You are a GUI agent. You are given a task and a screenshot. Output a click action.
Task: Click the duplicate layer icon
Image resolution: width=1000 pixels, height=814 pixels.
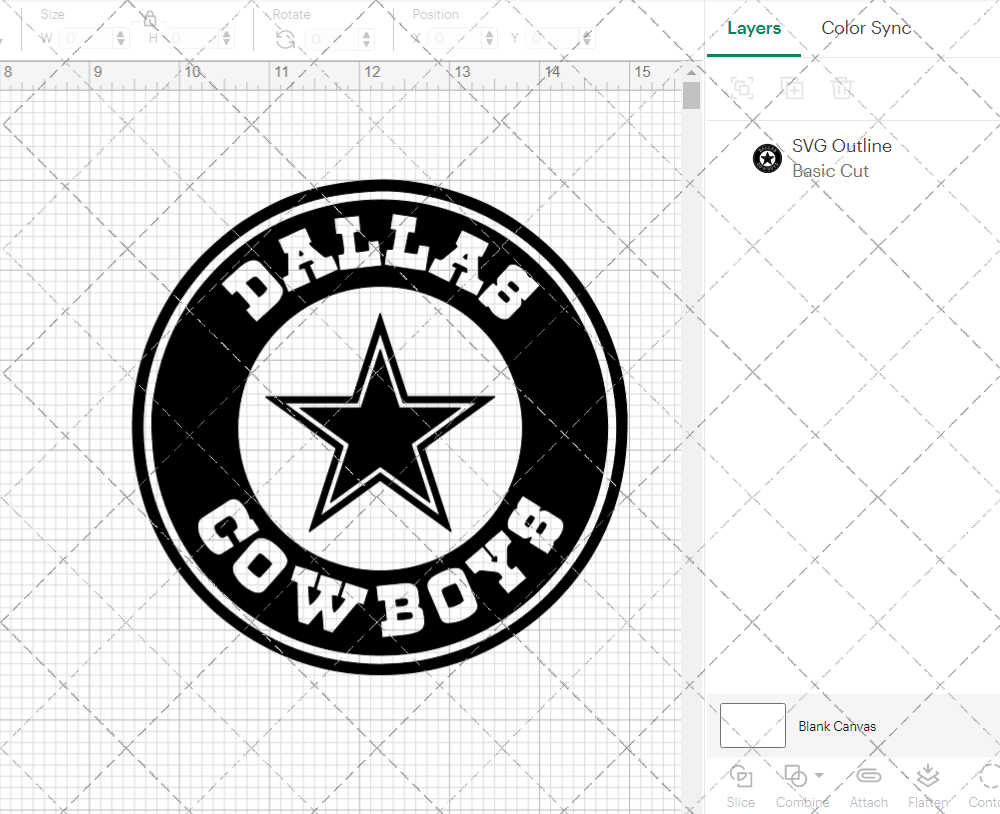click(x=793, y=88)
